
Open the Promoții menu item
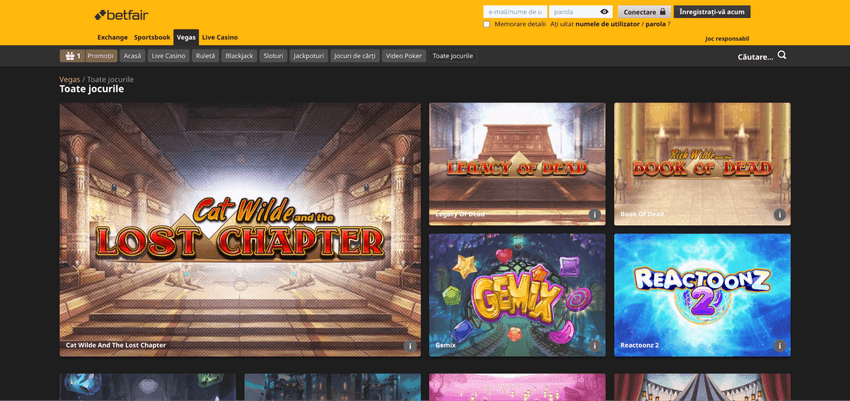pyautogui.click(x=101, y=56)
